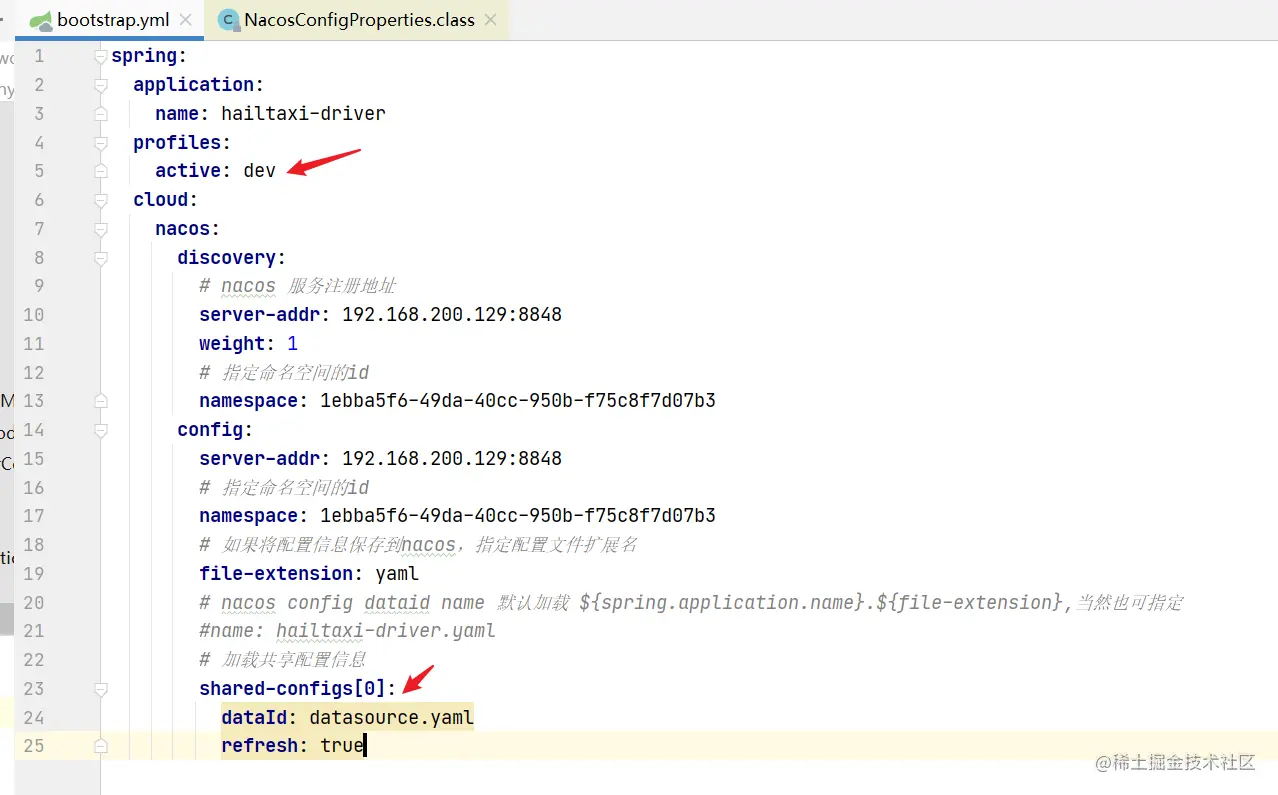This screenshot has width=1278, height=795.
Task: Click the discovery key on line 8
Action: pyautogui.click(x=226, y=258)
